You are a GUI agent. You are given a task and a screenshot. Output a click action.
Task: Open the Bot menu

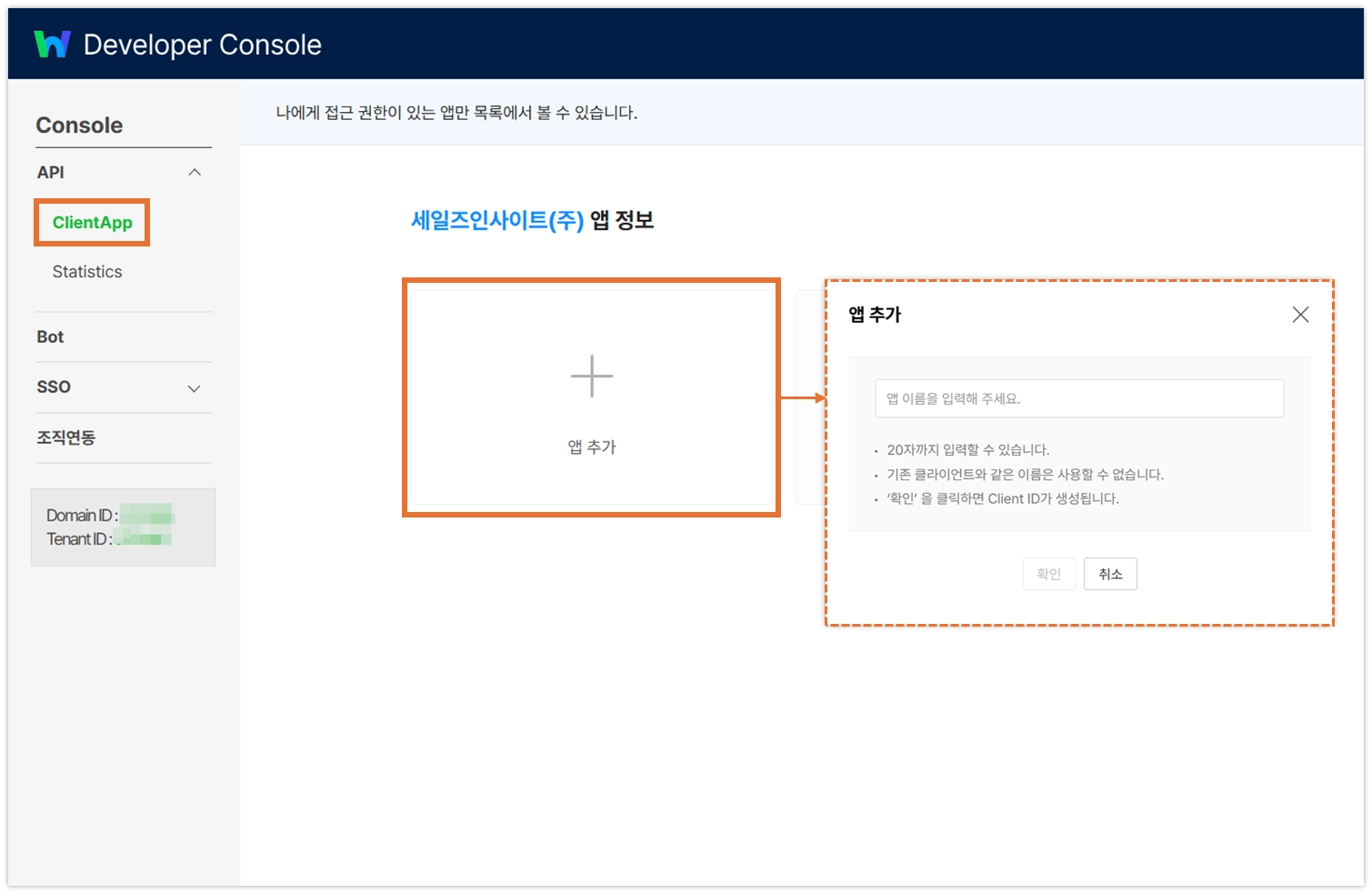pos(50,337)
